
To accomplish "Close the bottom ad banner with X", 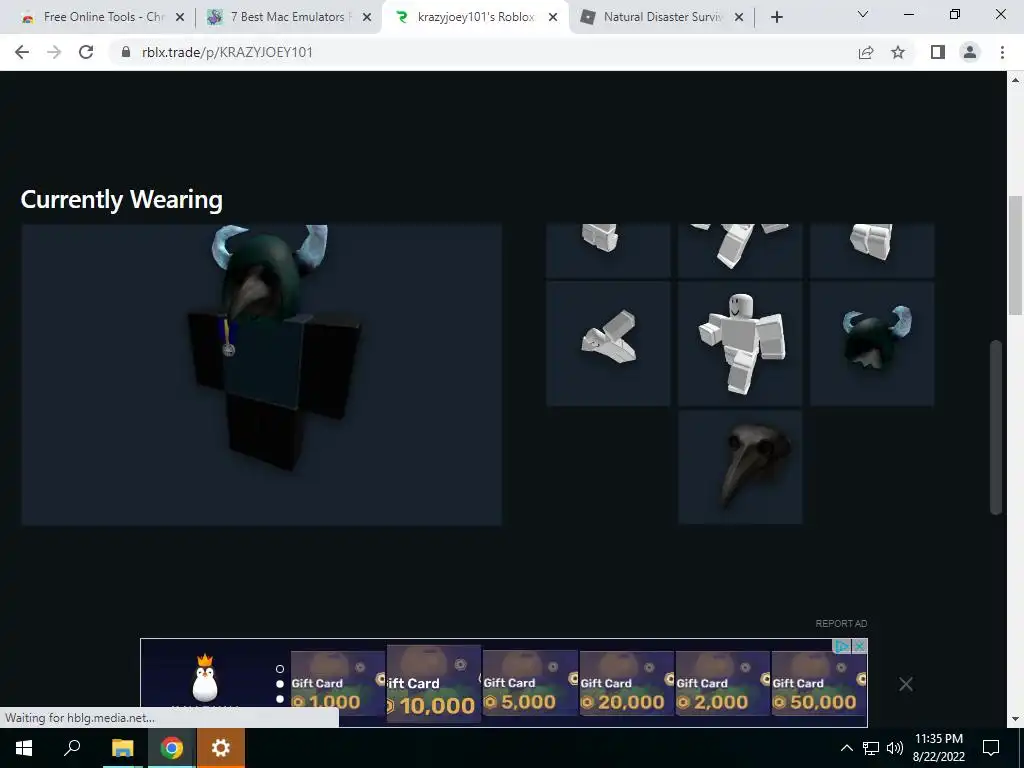I will pos(905,684).
